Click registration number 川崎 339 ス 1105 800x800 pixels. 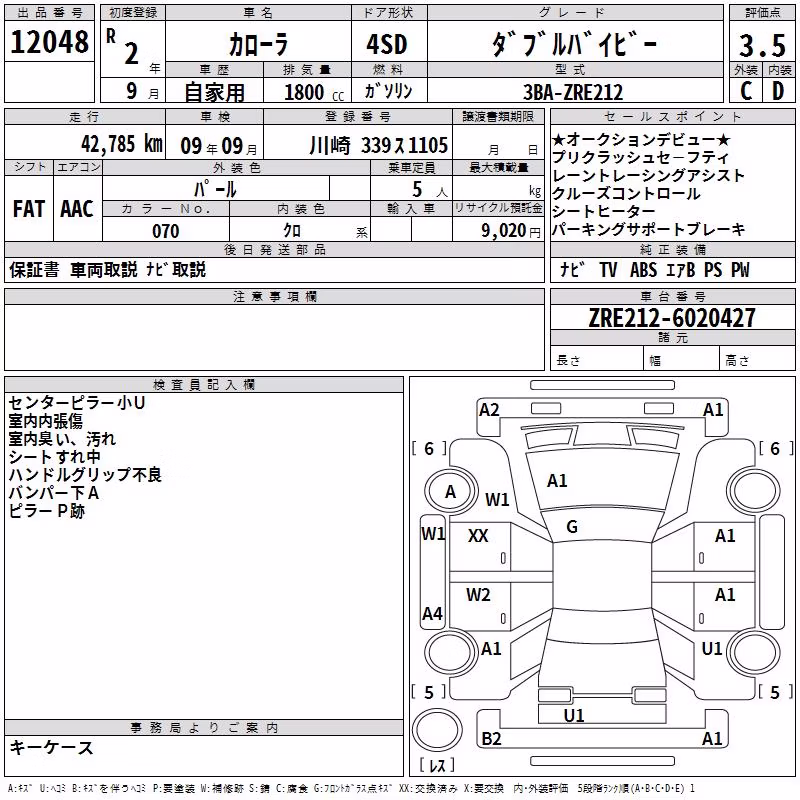[379, 145]
